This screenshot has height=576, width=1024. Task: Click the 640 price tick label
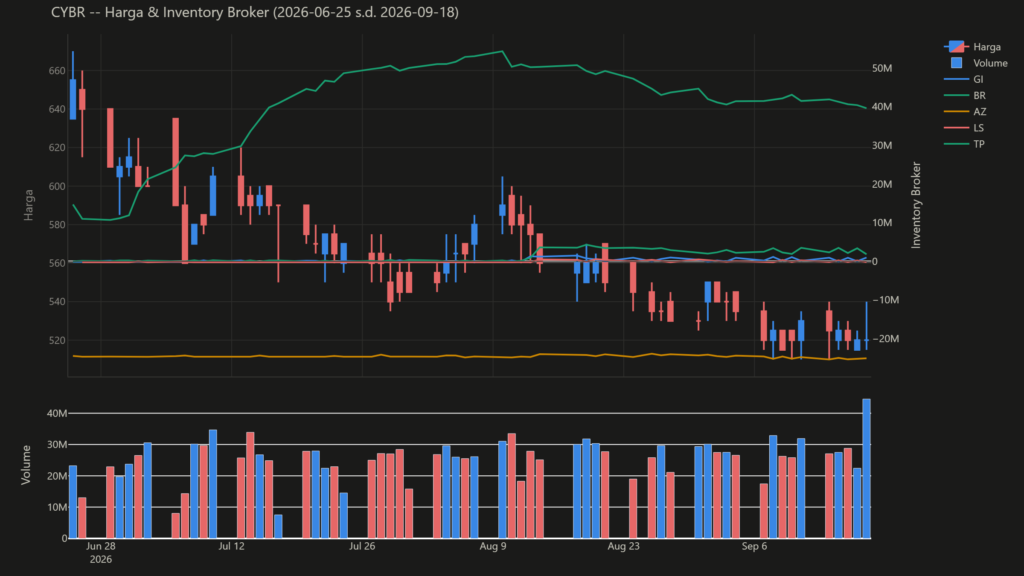(x=57, y=109)
